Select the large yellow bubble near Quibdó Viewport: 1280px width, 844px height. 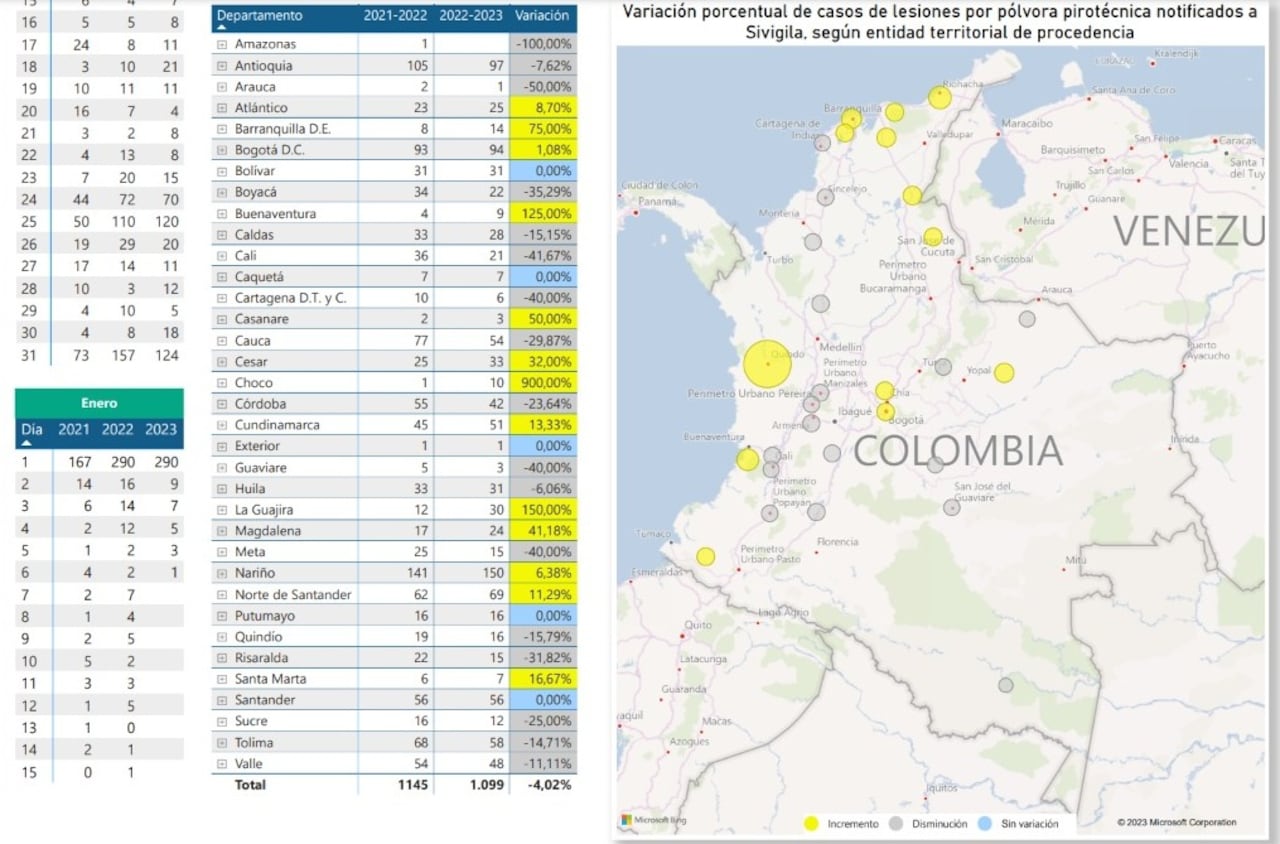tap(767, 364)
